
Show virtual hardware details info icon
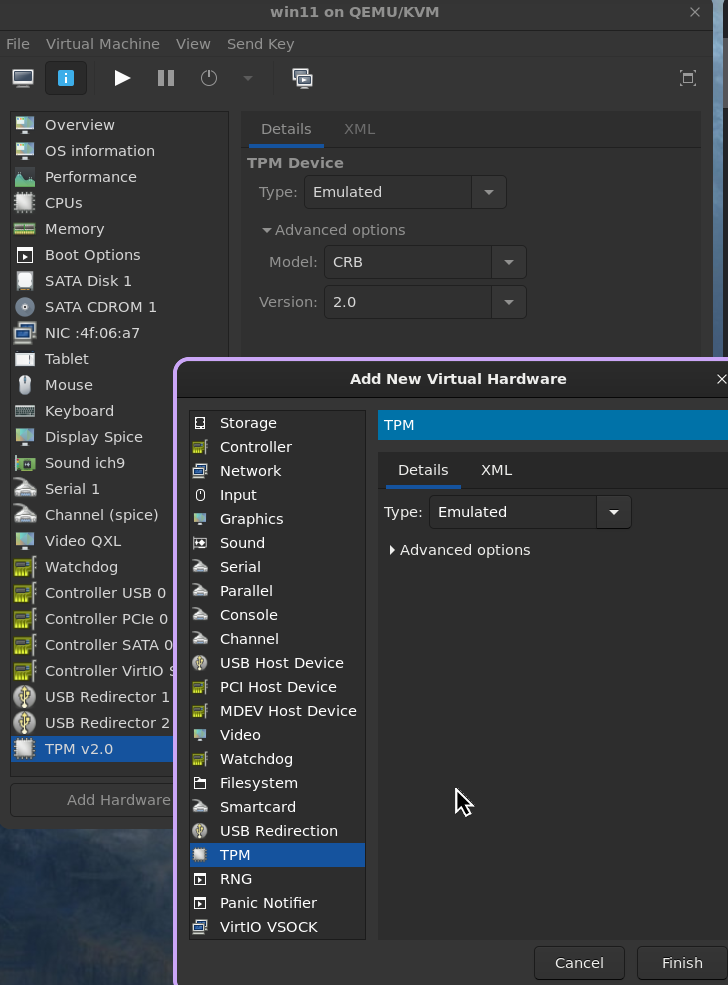[x=66, y=78]
